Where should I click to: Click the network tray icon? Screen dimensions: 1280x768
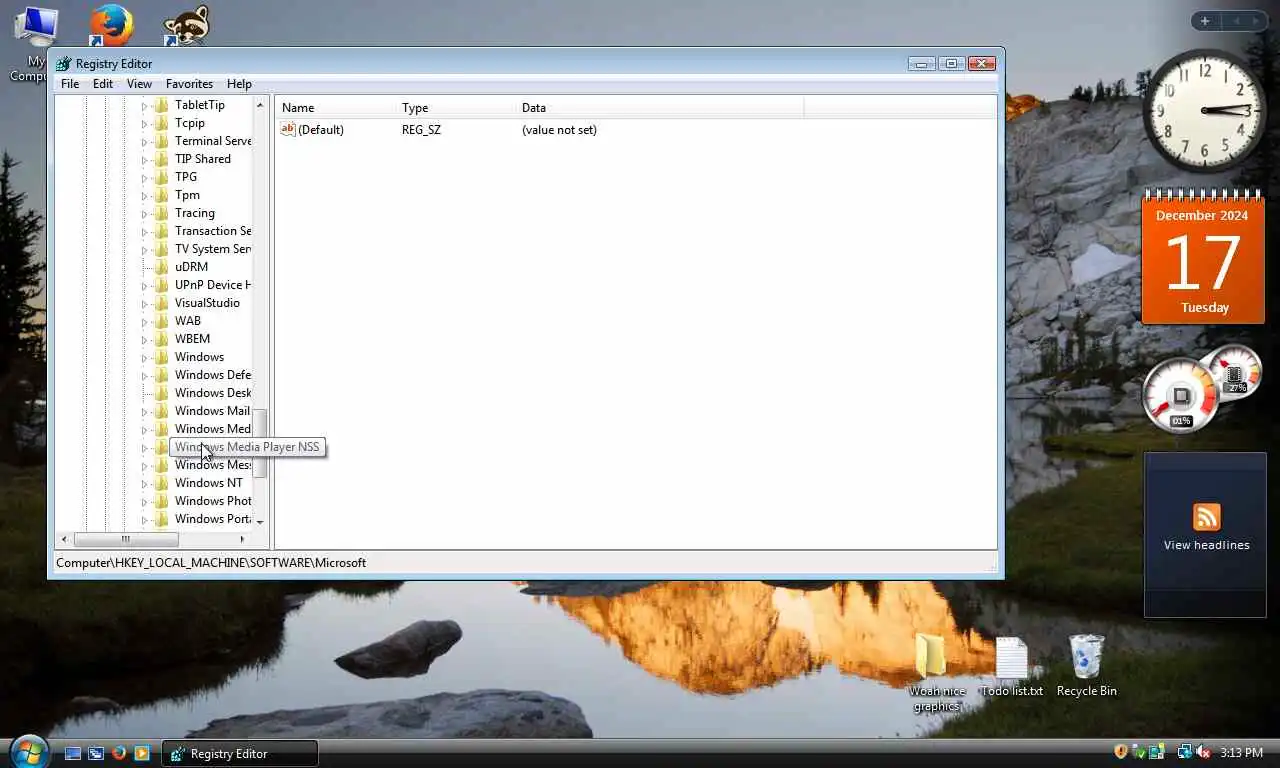coord(1184,752)
